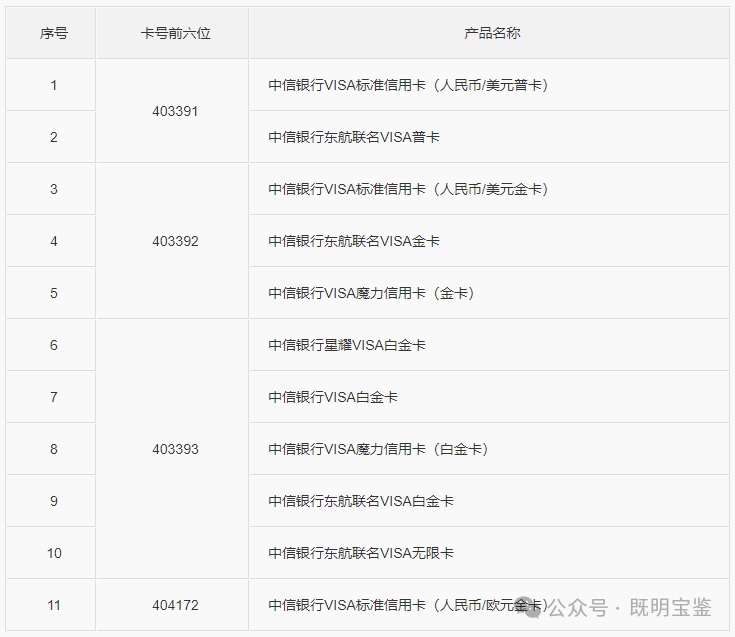Click 中信银行东航联名VISA金卡 product name
This screenshot has width=735, height=637.
pyautogui.click(x=354, y=241)
